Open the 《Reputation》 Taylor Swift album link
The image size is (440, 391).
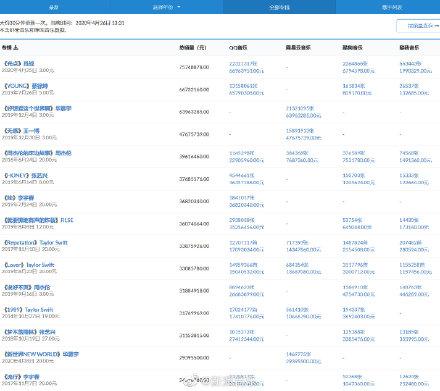click(36, 243)
